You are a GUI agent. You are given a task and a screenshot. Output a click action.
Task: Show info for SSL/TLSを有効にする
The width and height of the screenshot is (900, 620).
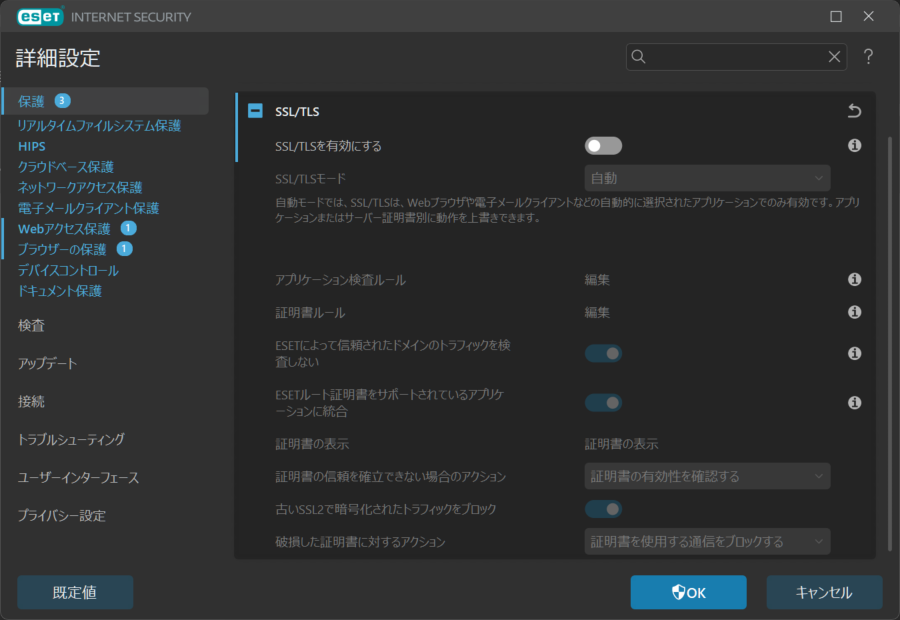pos(854,146)
